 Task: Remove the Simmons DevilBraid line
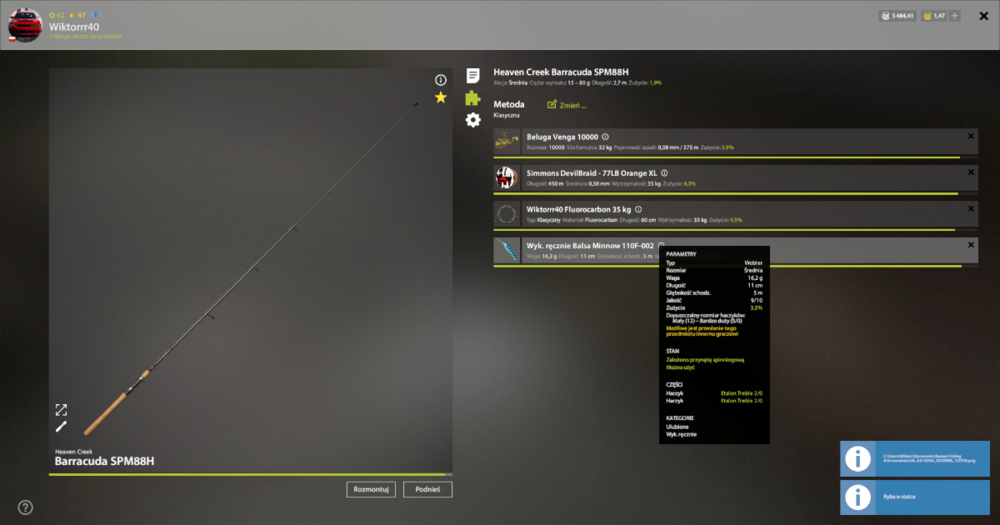click(x=971, y=172)
